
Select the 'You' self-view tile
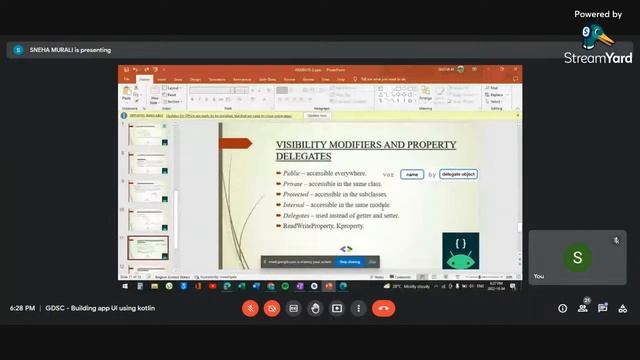(x=577, y=257)
